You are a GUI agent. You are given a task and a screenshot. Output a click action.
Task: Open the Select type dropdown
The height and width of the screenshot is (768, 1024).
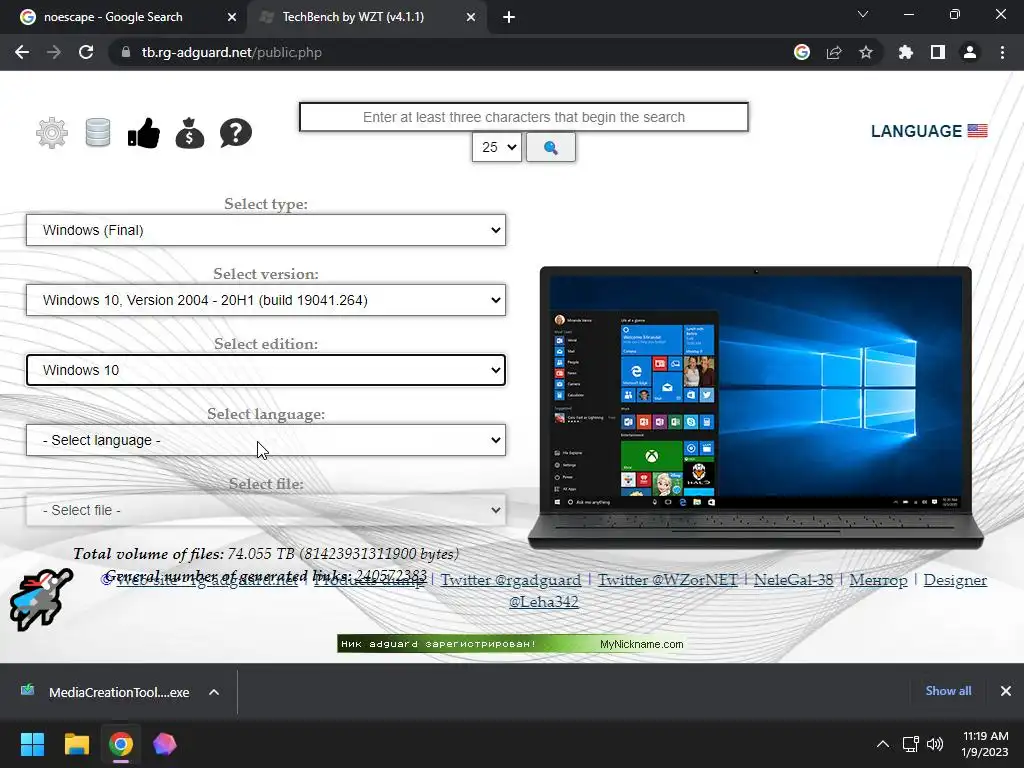pos(266,230)
